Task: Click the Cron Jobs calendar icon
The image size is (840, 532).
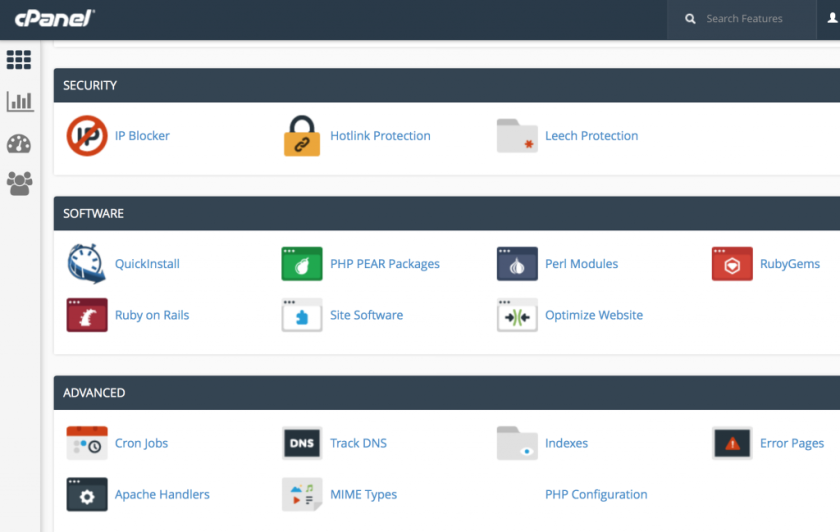Action: pos(87,443)
